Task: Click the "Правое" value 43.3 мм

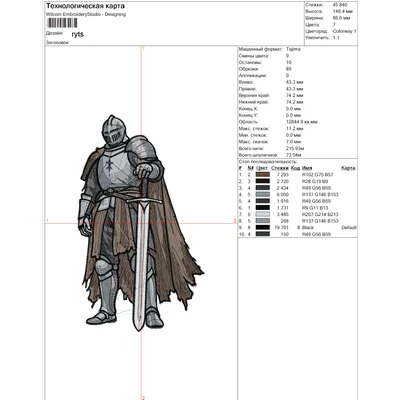Action: (295, 89)
